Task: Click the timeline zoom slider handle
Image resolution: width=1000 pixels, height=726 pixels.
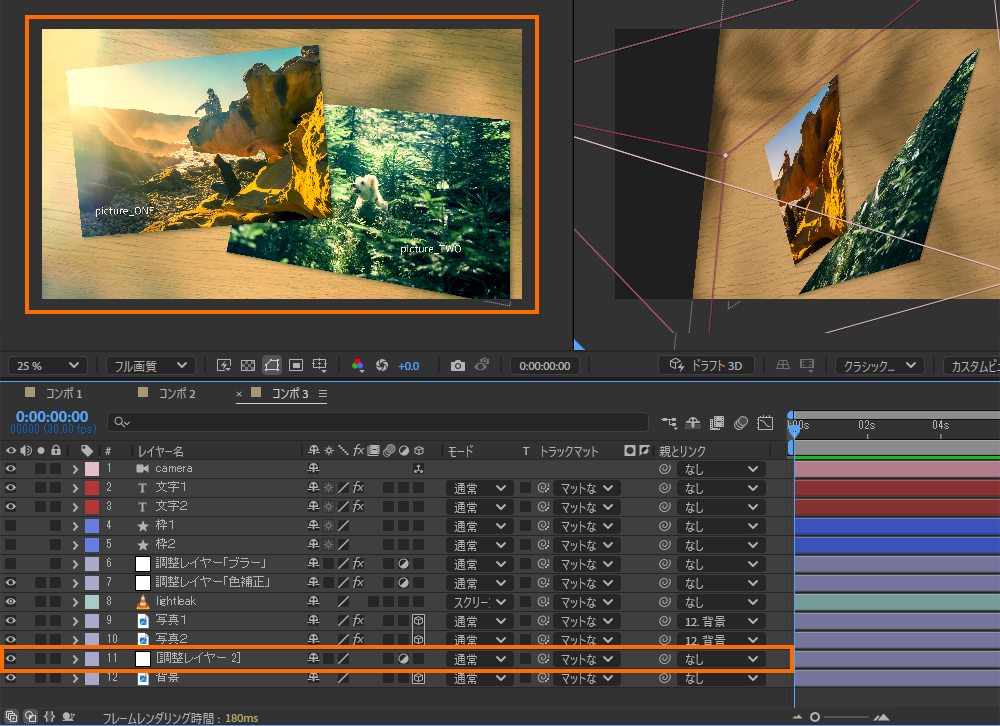Action: coord(816,717)
